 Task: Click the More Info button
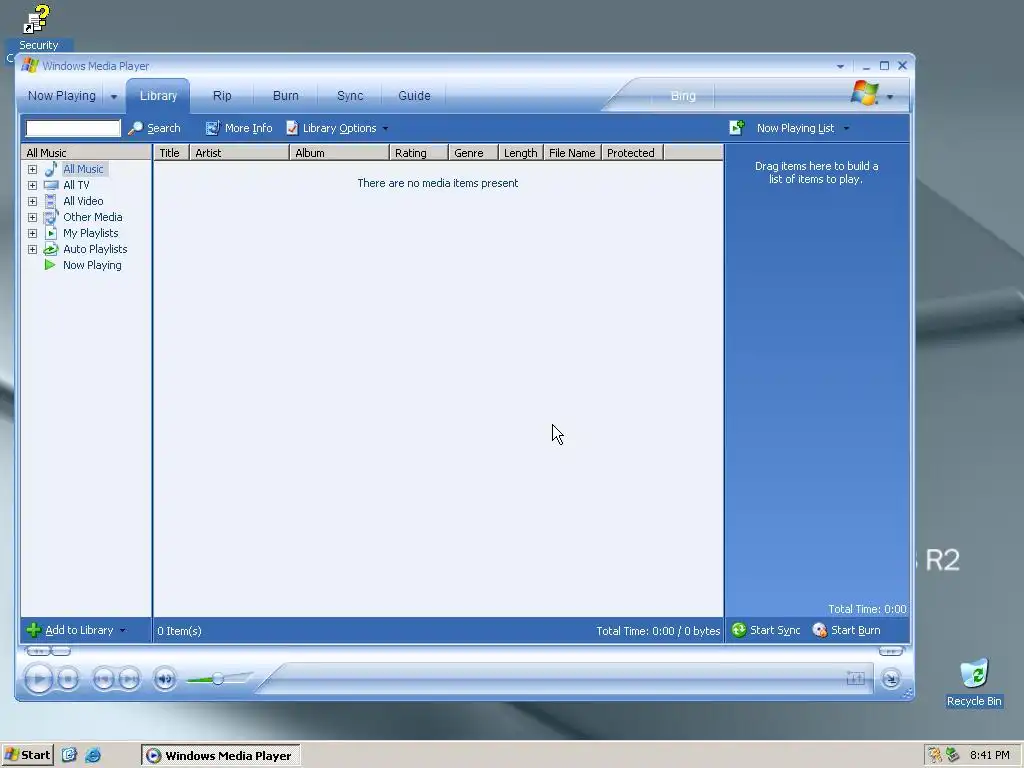coord(239,128)
